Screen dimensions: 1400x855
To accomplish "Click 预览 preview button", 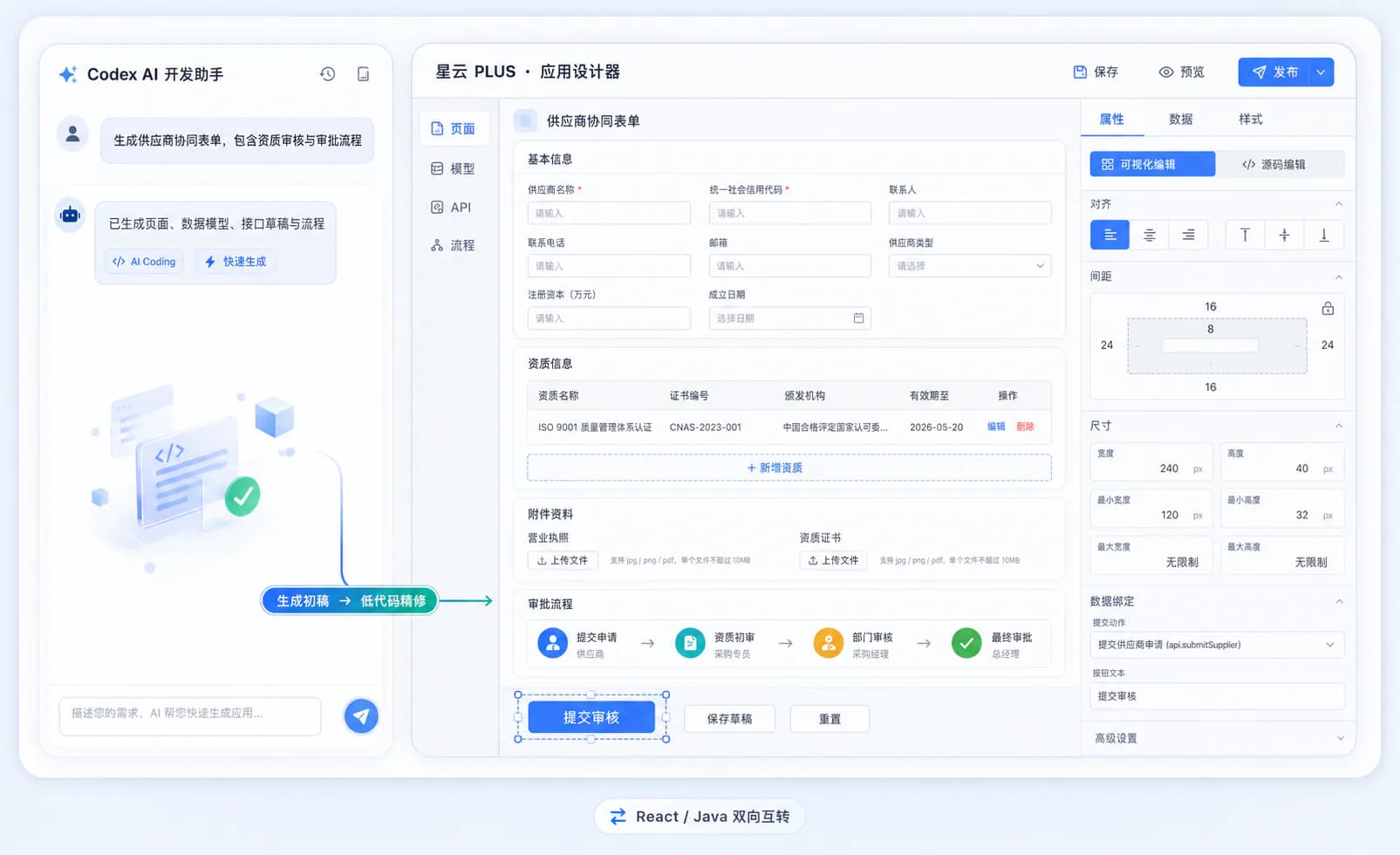I will (x=1182, y=72).
